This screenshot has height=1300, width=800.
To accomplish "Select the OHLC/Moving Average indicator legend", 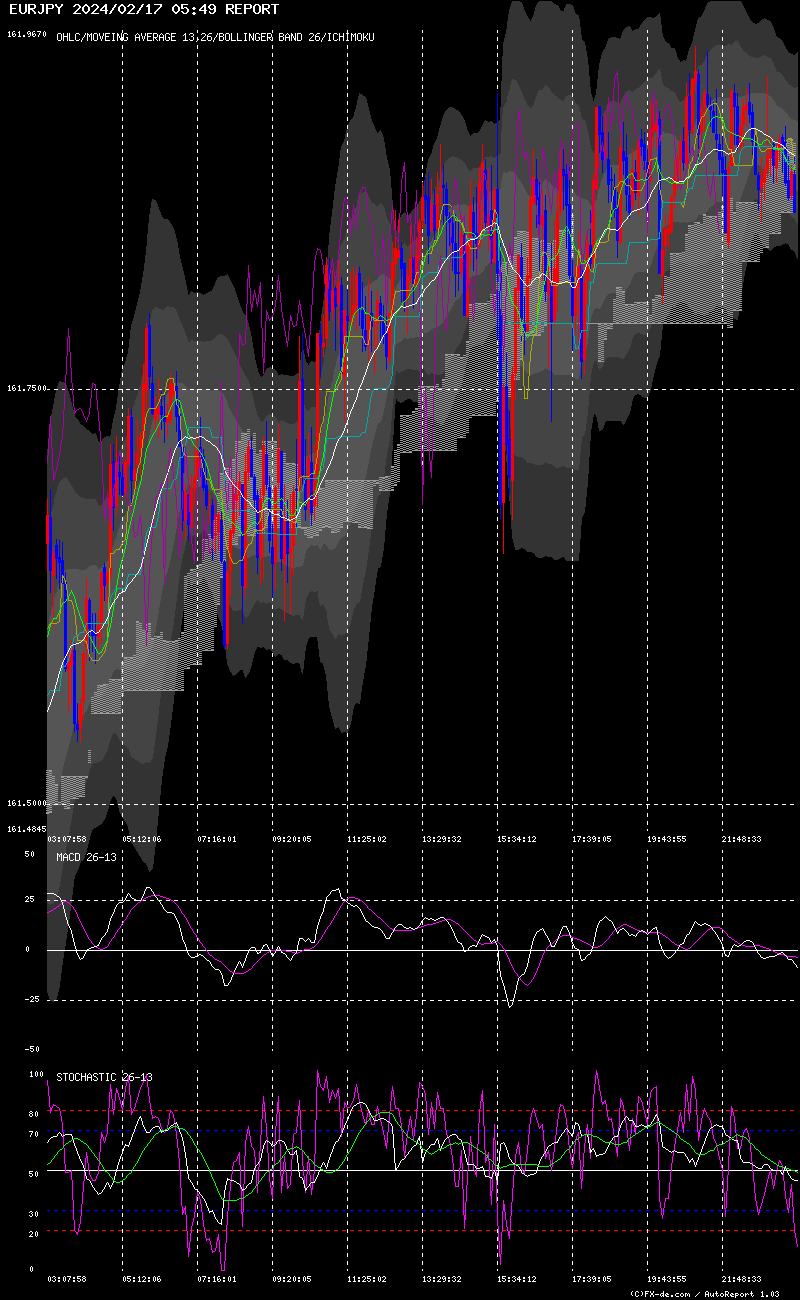I will (215, 37).
